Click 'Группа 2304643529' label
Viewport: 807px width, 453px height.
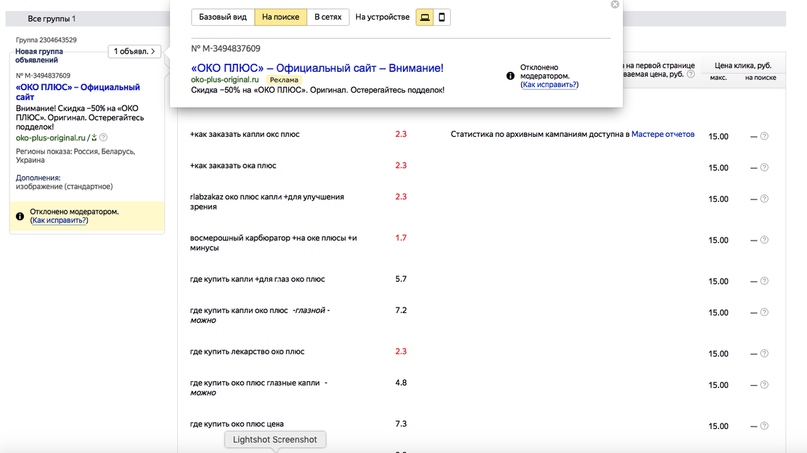point(46,40)
